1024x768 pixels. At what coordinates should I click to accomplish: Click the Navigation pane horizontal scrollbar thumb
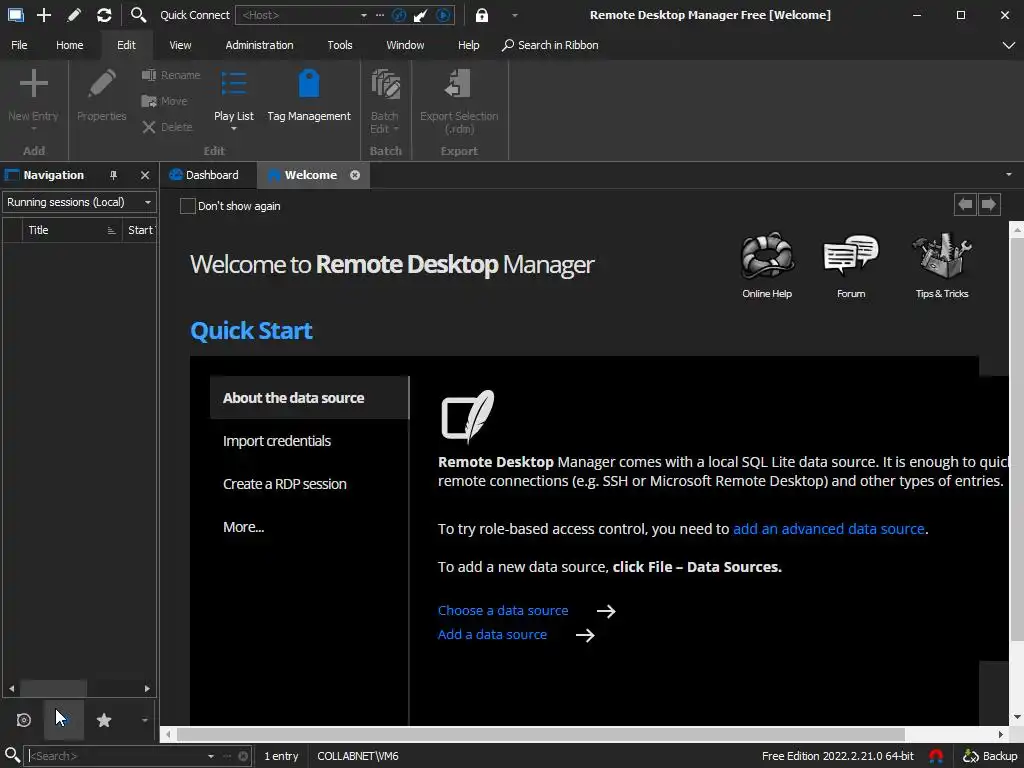[x=54, y=688]
